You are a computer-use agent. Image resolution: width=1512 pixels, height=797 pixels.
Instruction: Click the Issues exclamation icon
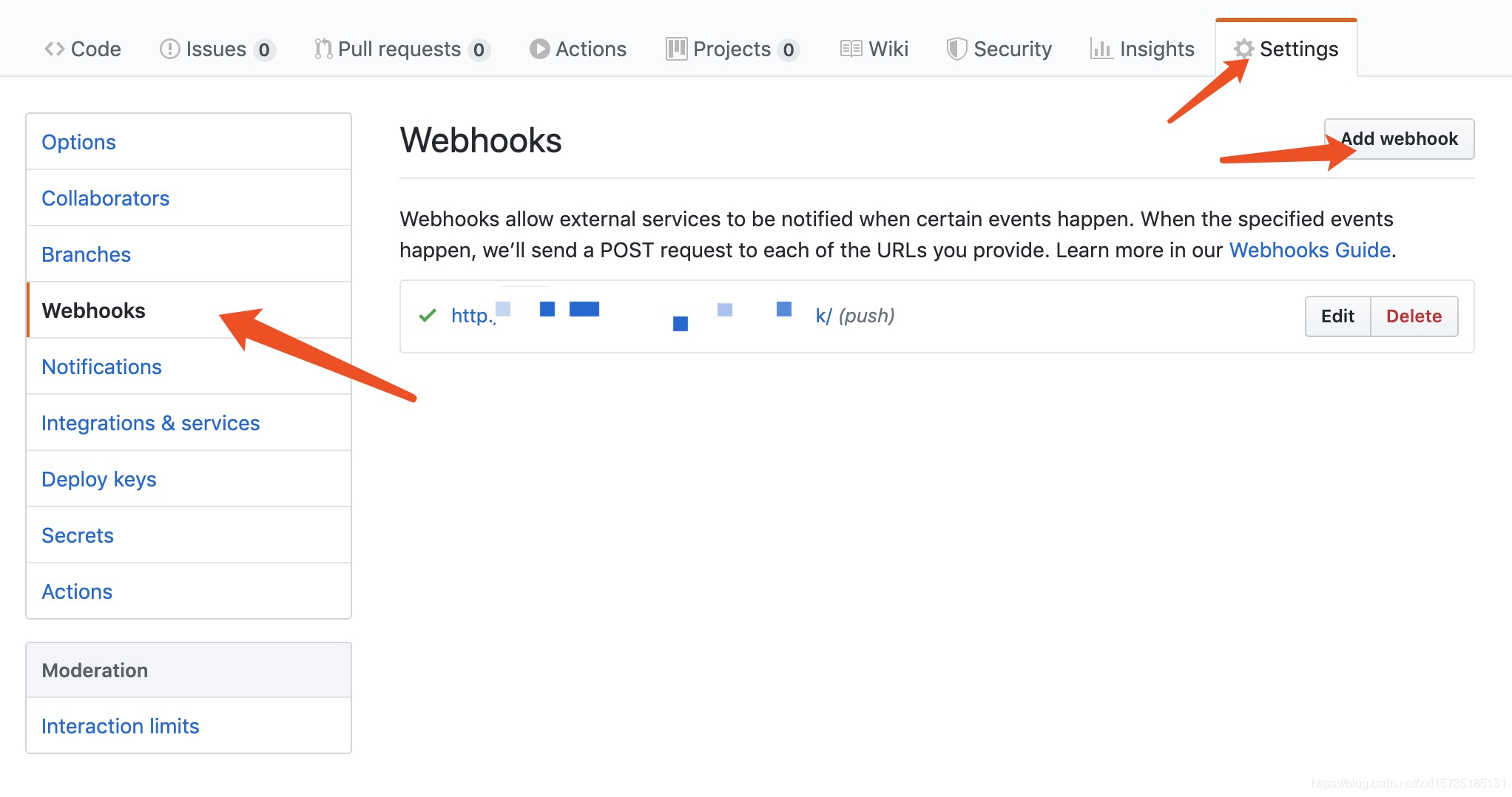tap(169, 49)
